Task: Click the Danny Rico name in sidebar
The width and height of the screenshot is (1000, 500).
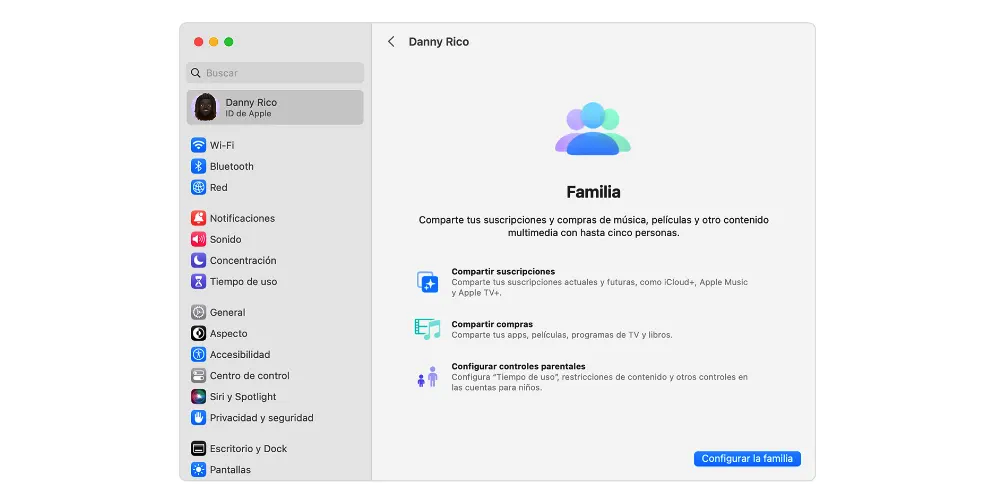Action: click(x=251, y=102)
